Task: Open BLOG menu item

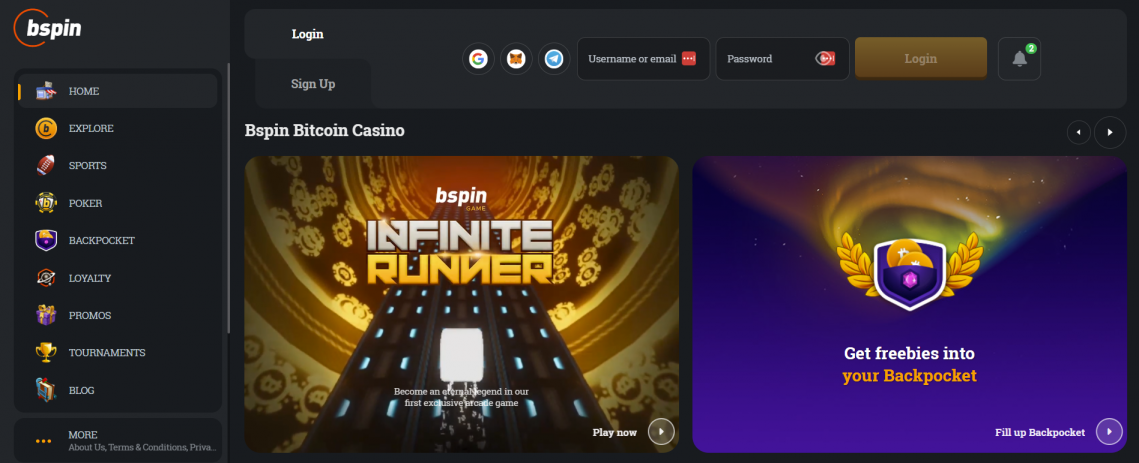Action: [118, 390]
